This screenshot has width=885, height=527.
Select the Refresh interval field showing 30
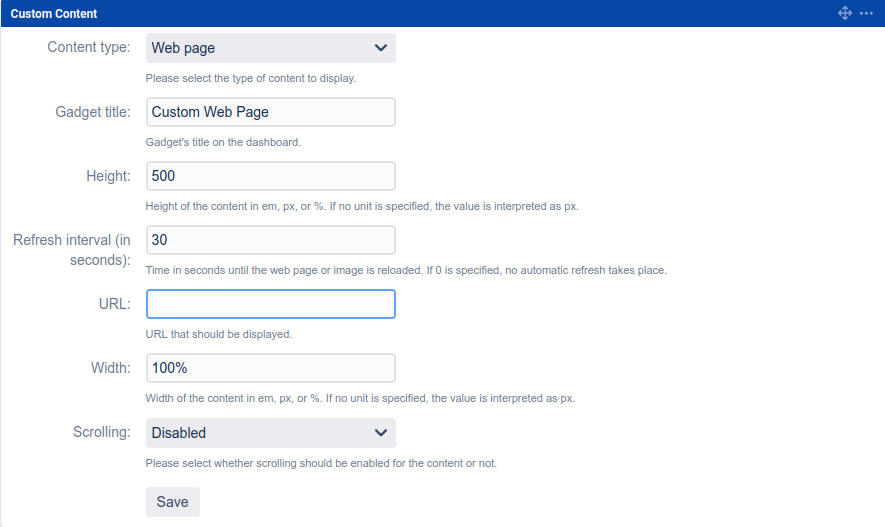click(x=270, y=240)
